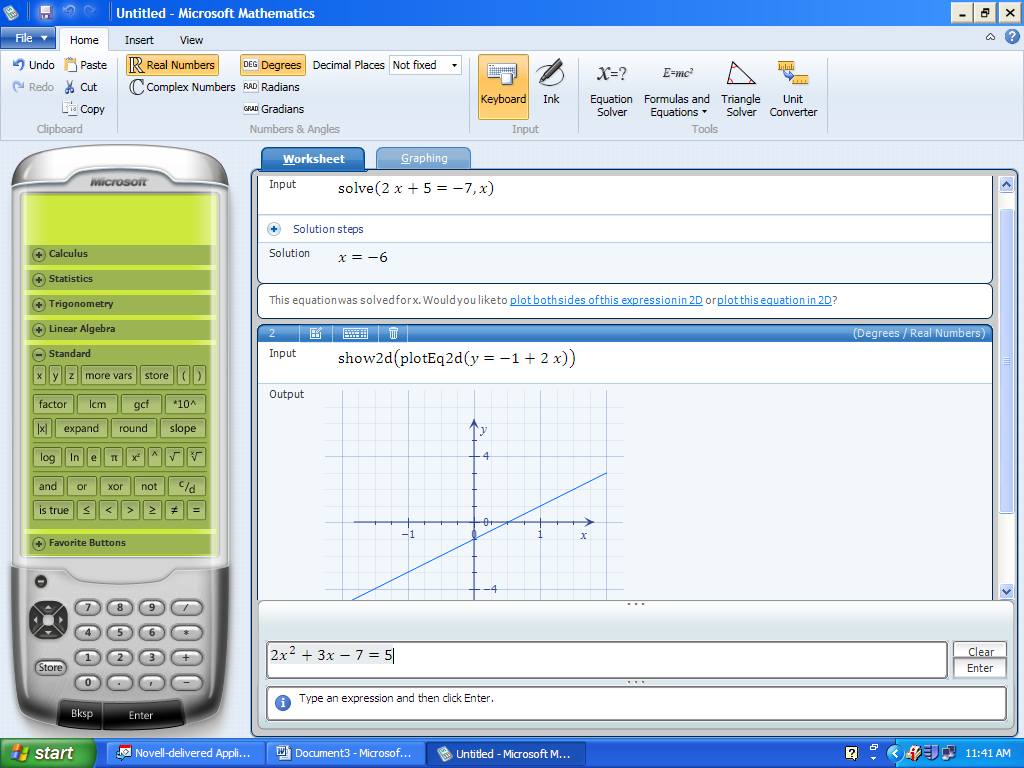The height and width of the screenshot is (768, 1024).
Task: Open the Equation Solver tool
Action: 611,89
